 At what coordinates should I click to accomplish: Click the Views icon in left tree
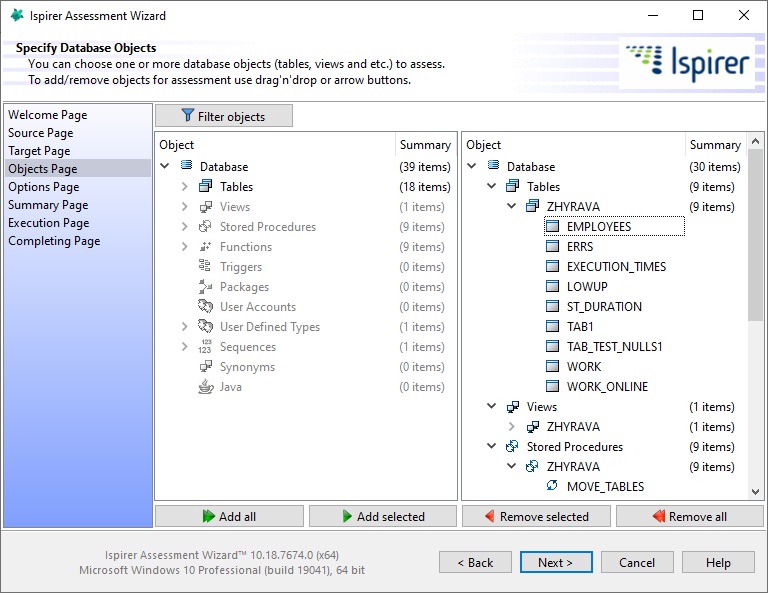coord(206,206)
